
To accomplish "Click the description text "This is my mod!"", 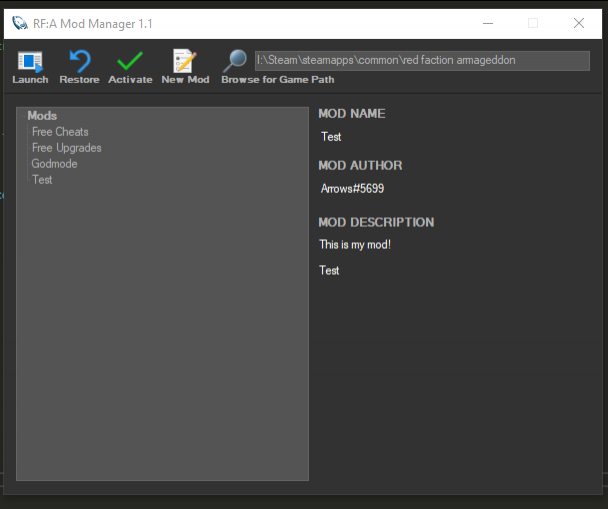I will coord(355,245).
